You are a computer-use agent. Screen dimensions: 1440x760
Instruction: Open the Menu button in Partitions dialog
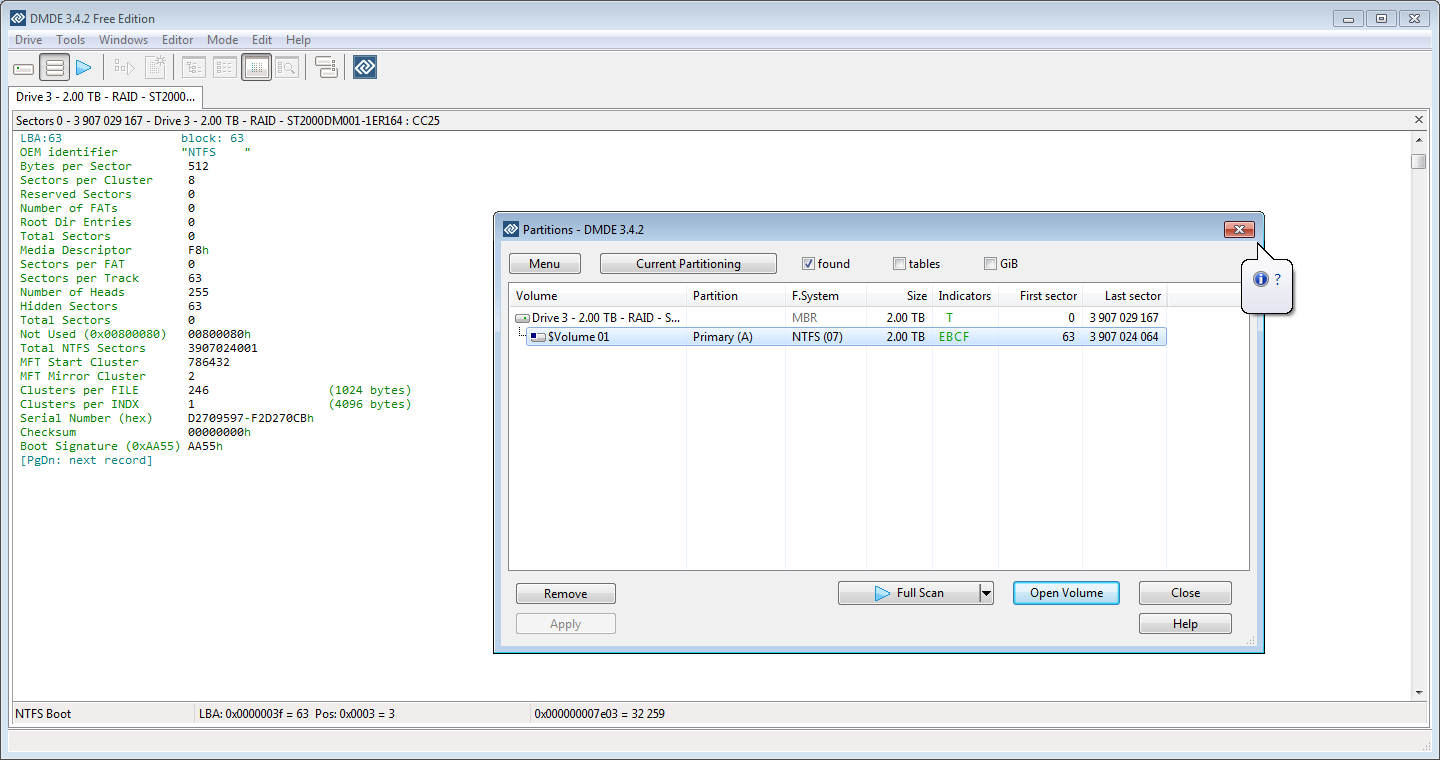(x=545, y=264)
